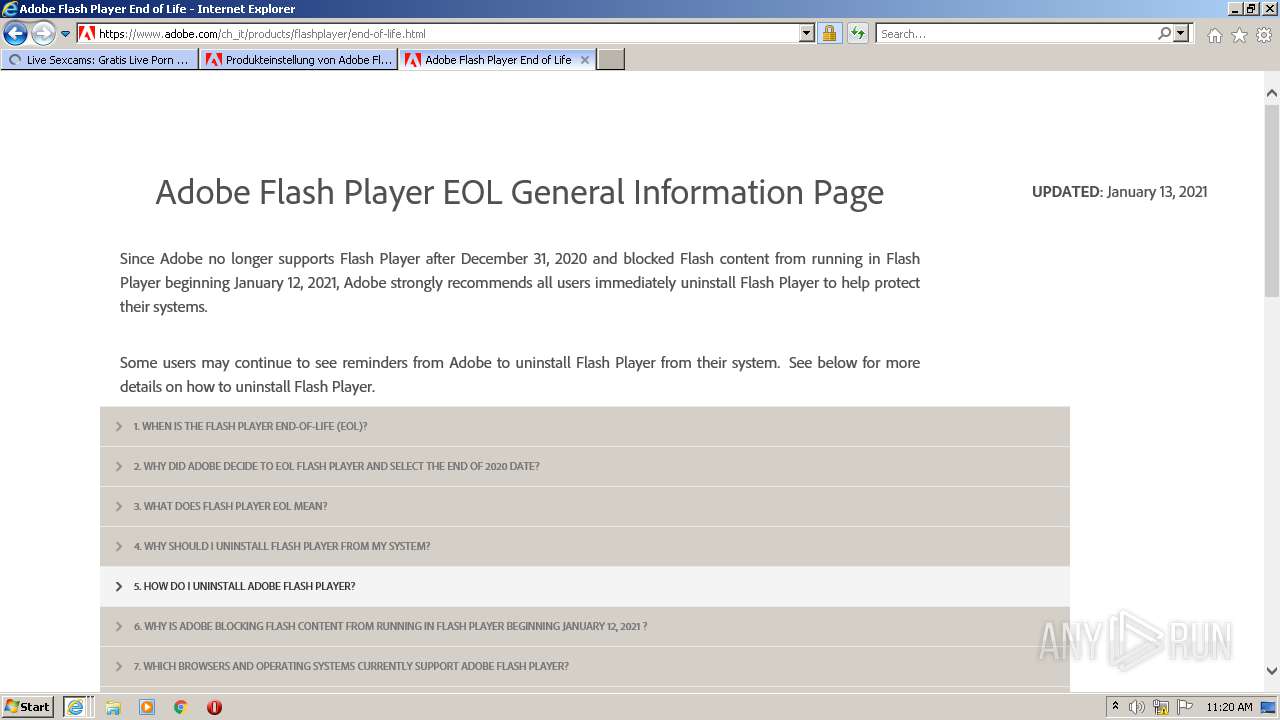Refresh the page with the green refresh icon
This screenshot has height=720, width=1280.
point(858,33)
